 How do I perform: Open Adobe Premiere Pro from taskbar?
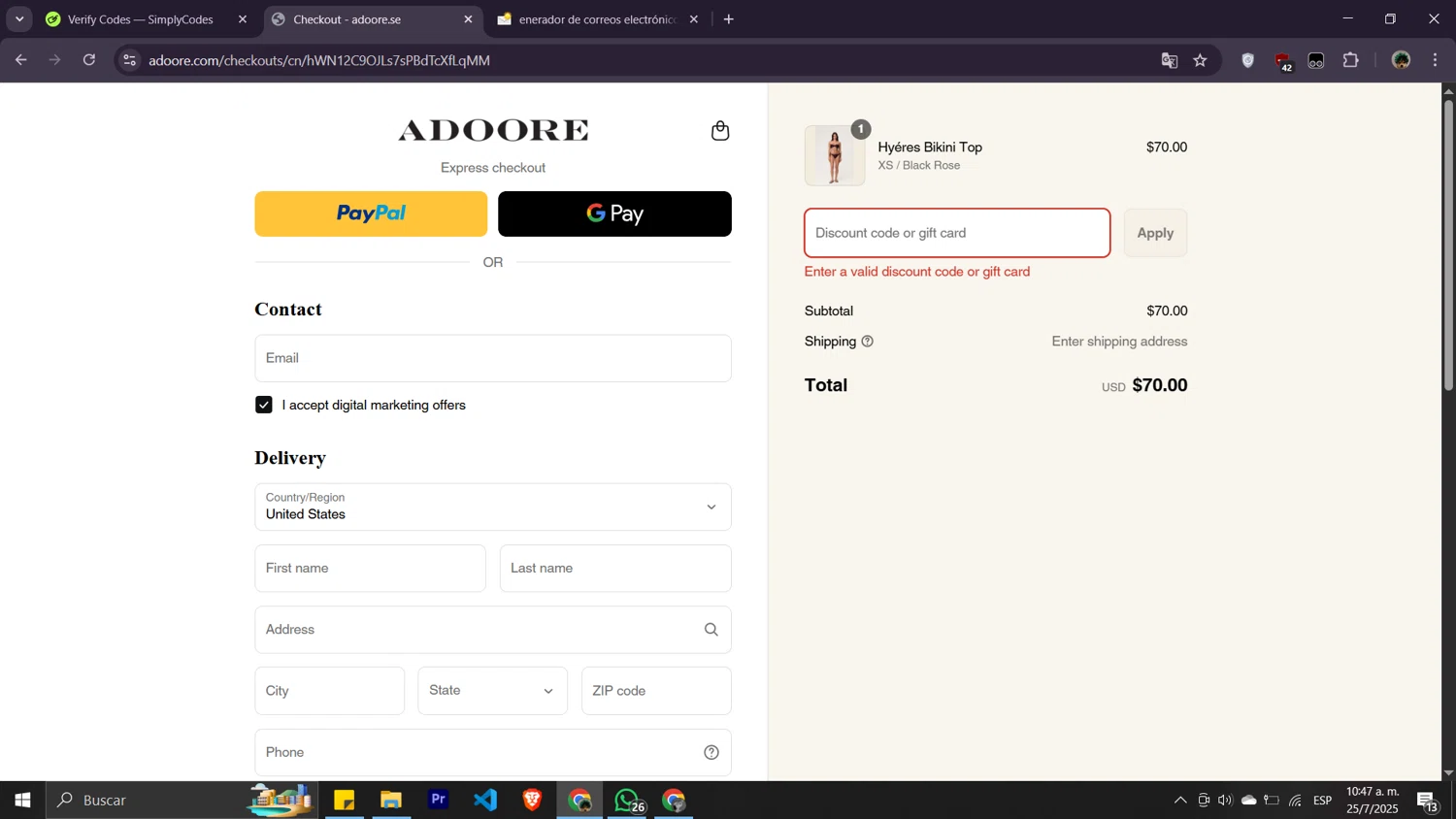click(438, 800)
